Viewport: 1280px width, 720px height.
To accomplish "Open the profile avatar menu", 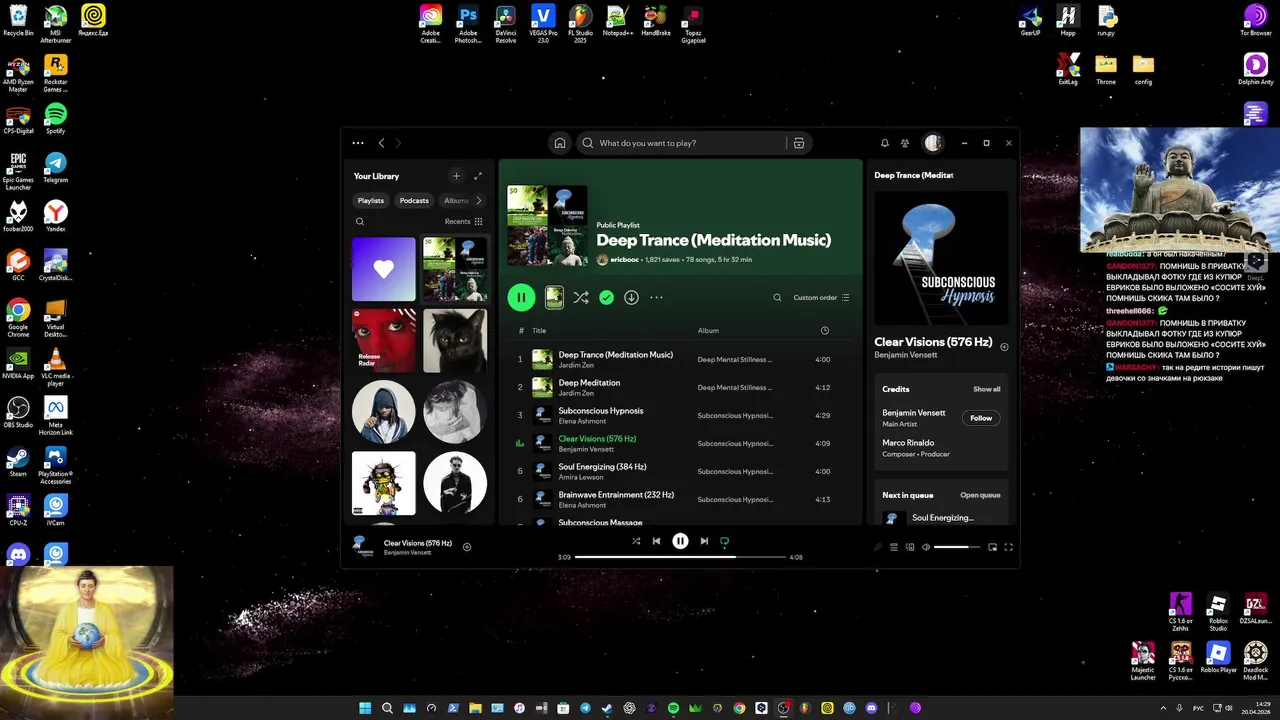I will (933, 143).
